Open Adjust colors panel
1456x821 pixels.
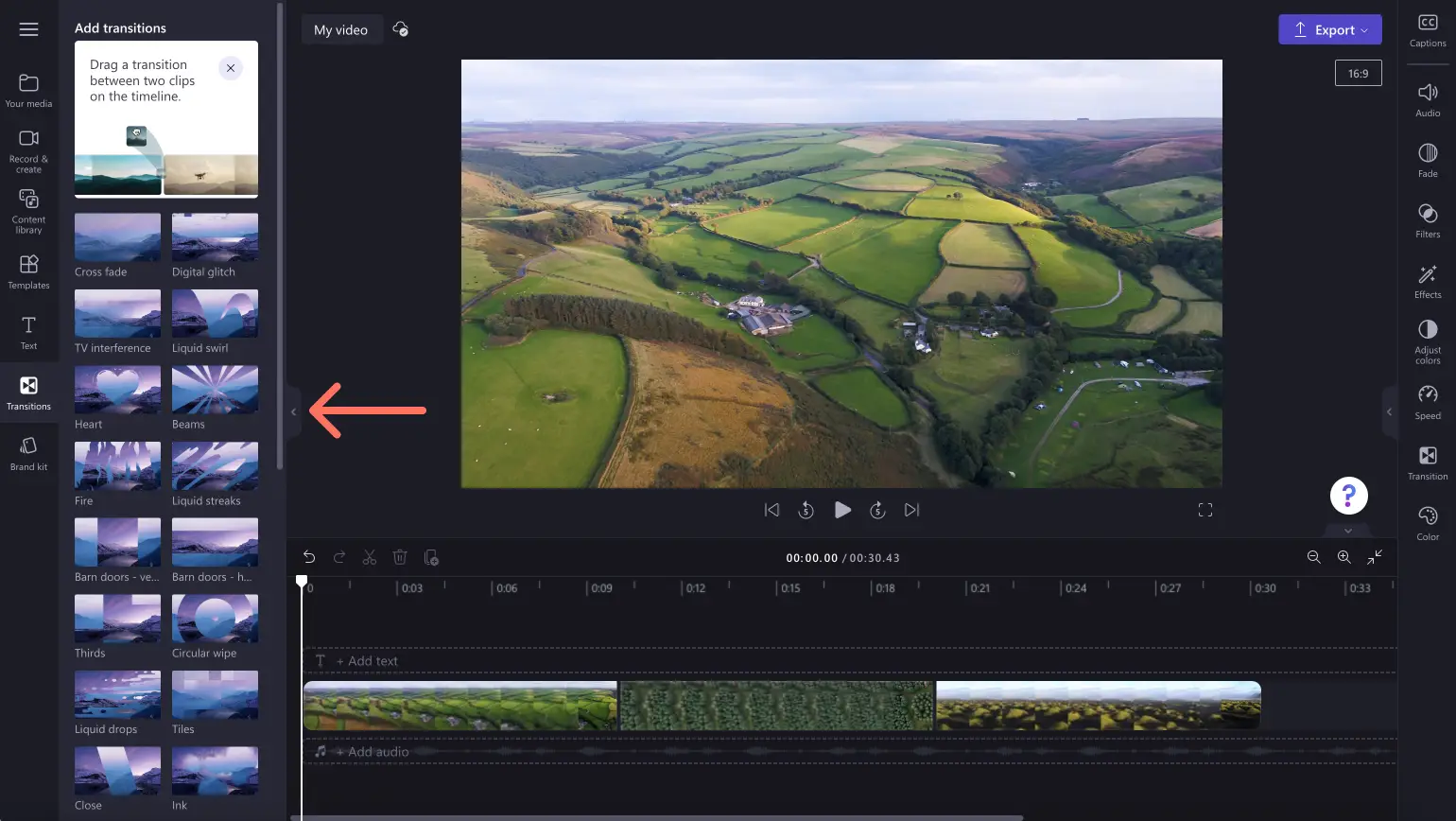[1428, 341]
